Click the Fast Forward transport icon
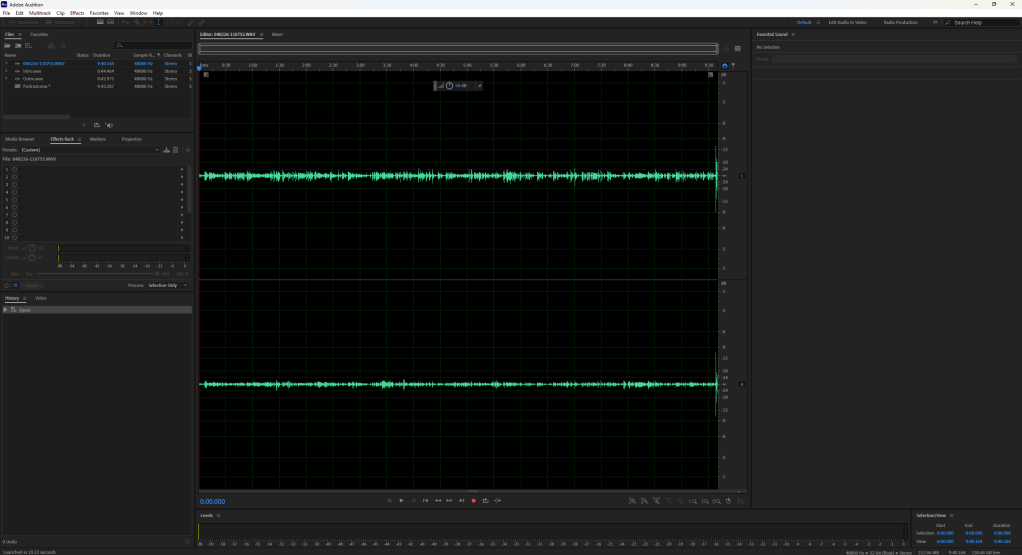The width and height of the screenshot is (1022, 555). 449,500
